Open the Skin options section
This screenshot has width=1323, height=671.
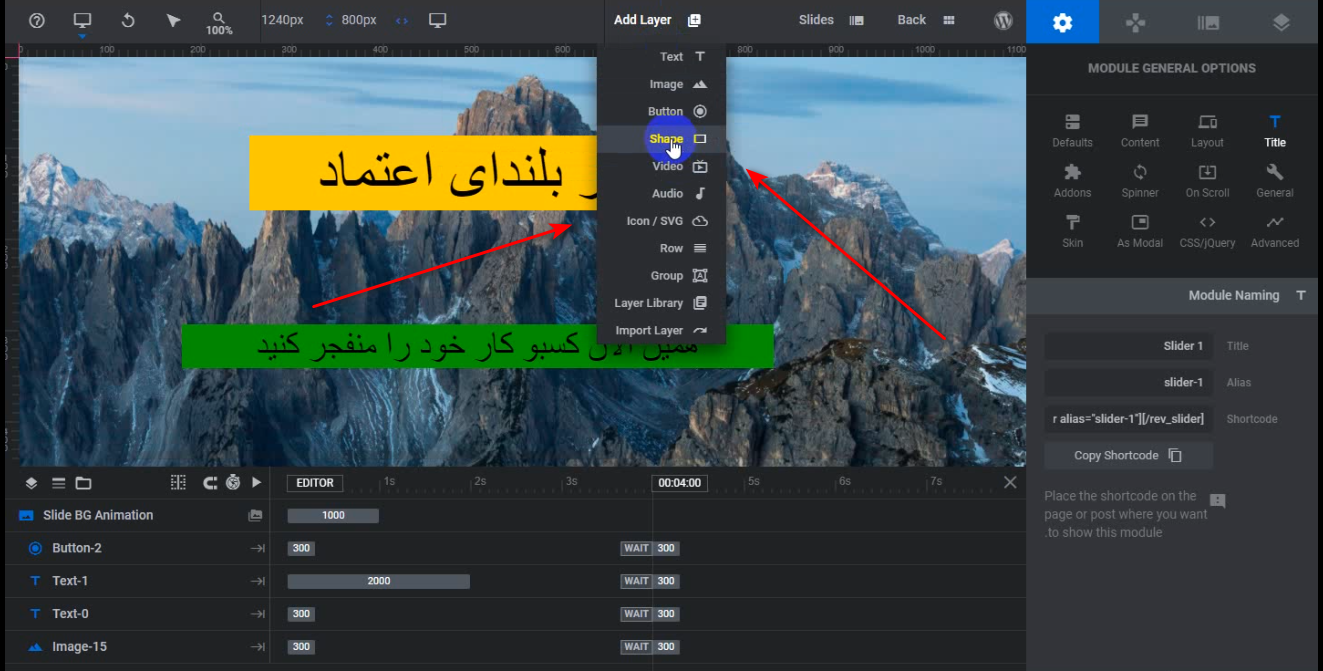[x=1072, y=231]
